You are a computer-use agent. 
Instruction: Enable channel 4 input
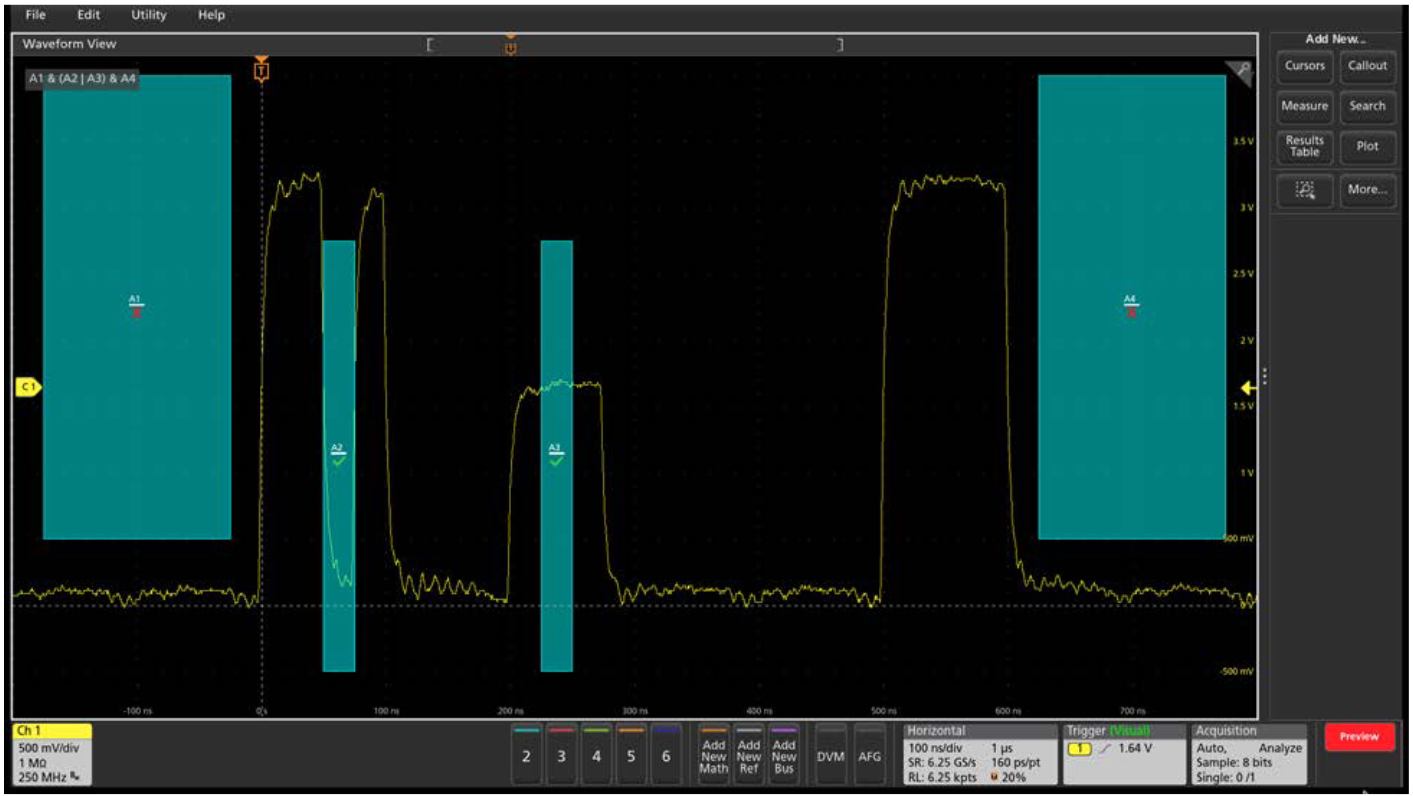click(596, 756)
